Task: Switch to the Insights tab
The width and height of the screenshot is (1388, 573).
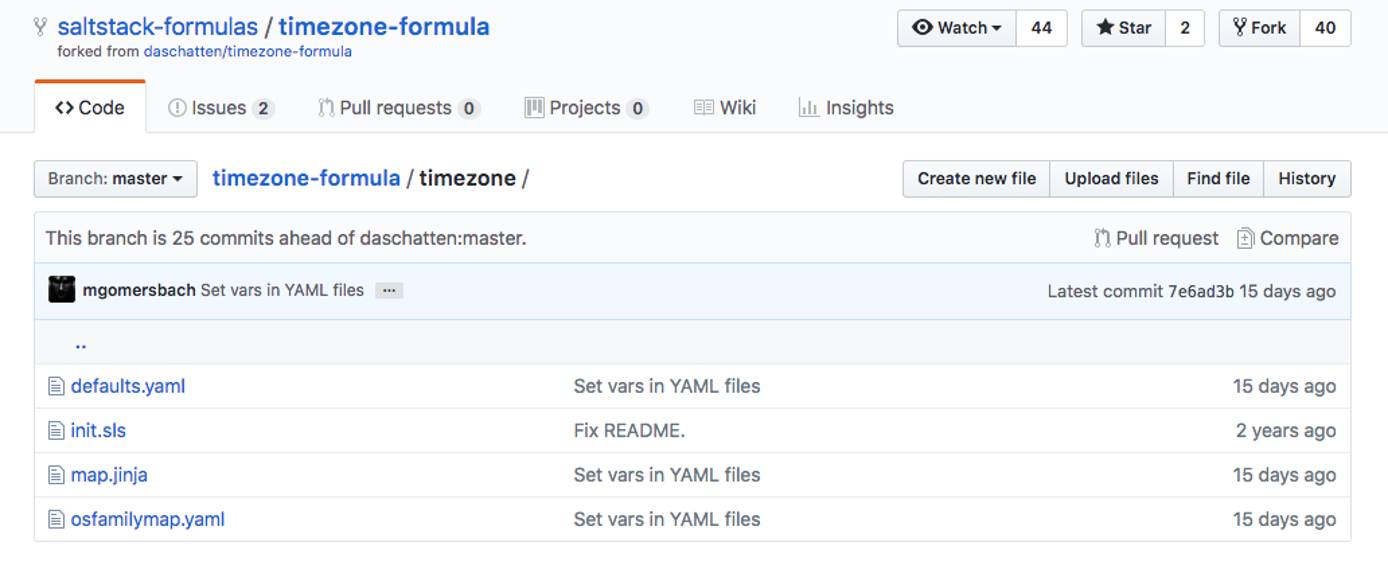Action: [x=846, y=108]
